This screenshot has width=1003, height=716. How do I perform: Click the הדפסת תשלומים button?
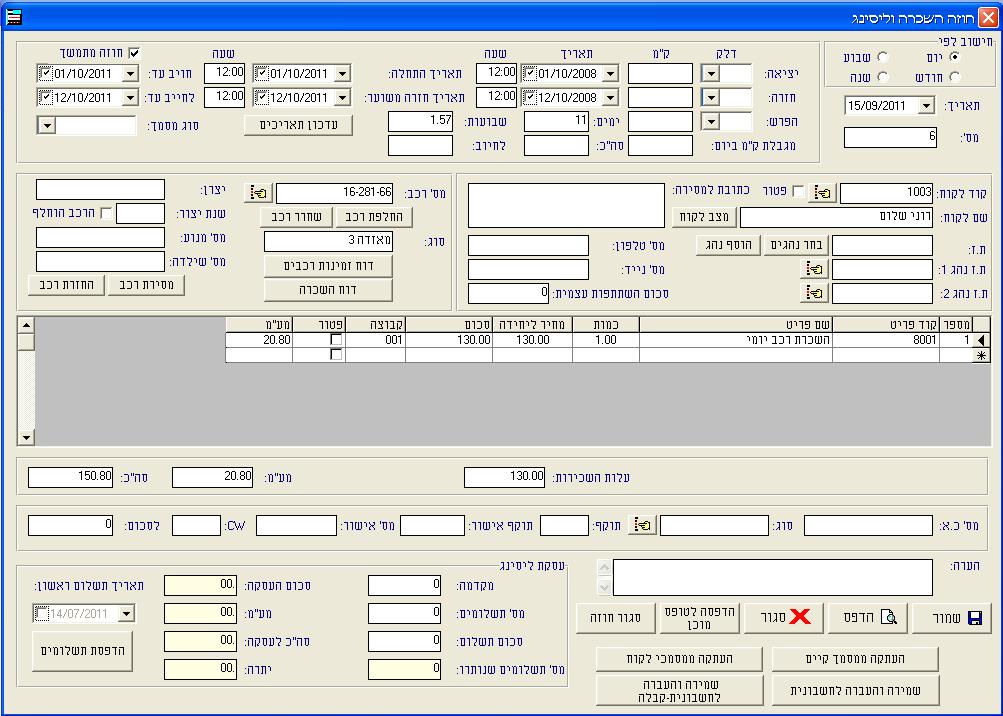coord(83,651)
